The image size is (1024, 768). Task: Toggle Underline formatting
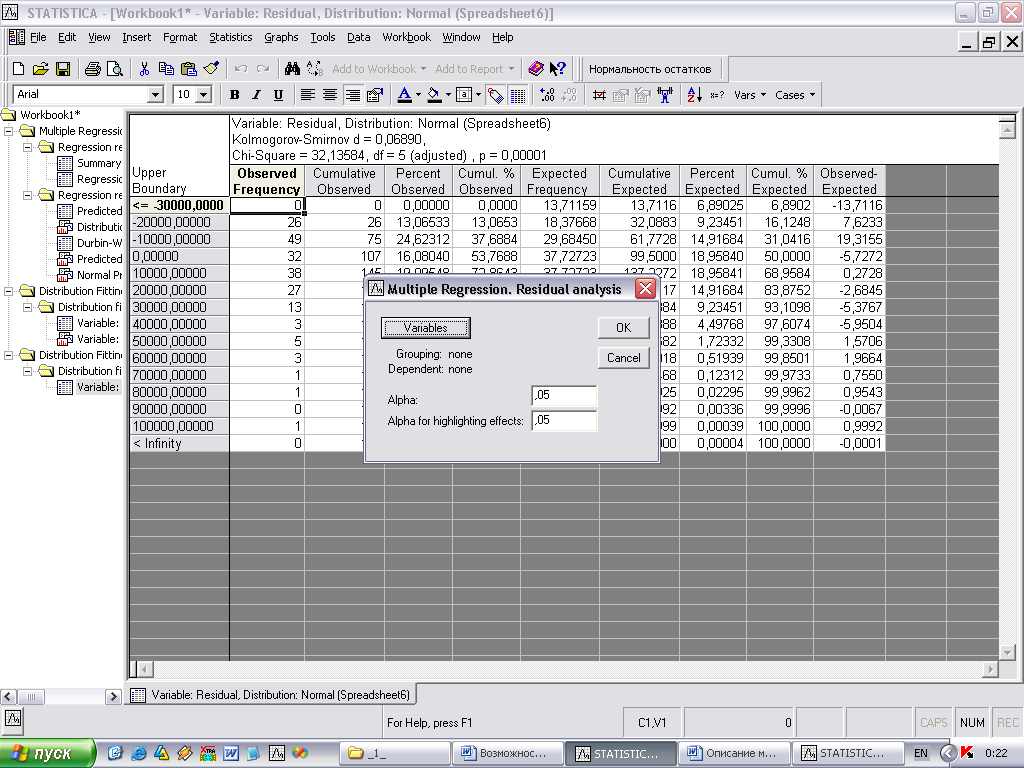click(x=278, y=95)
